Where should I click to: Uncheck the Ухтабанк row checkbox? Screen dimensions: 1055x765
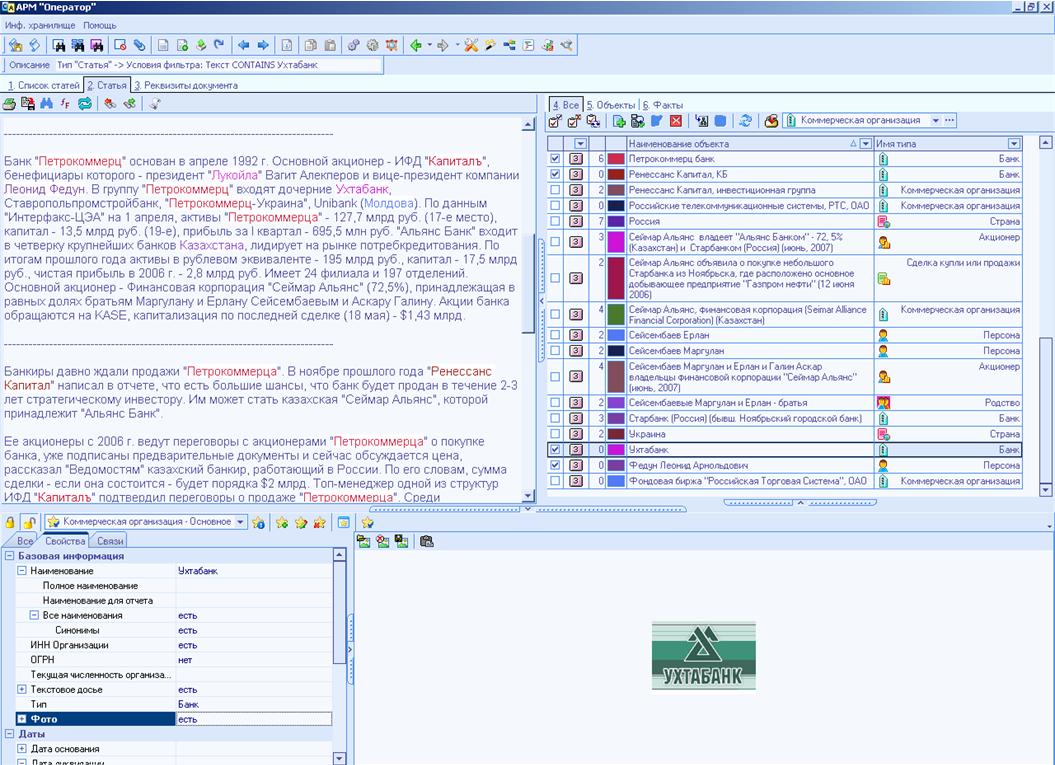point(555,449)
